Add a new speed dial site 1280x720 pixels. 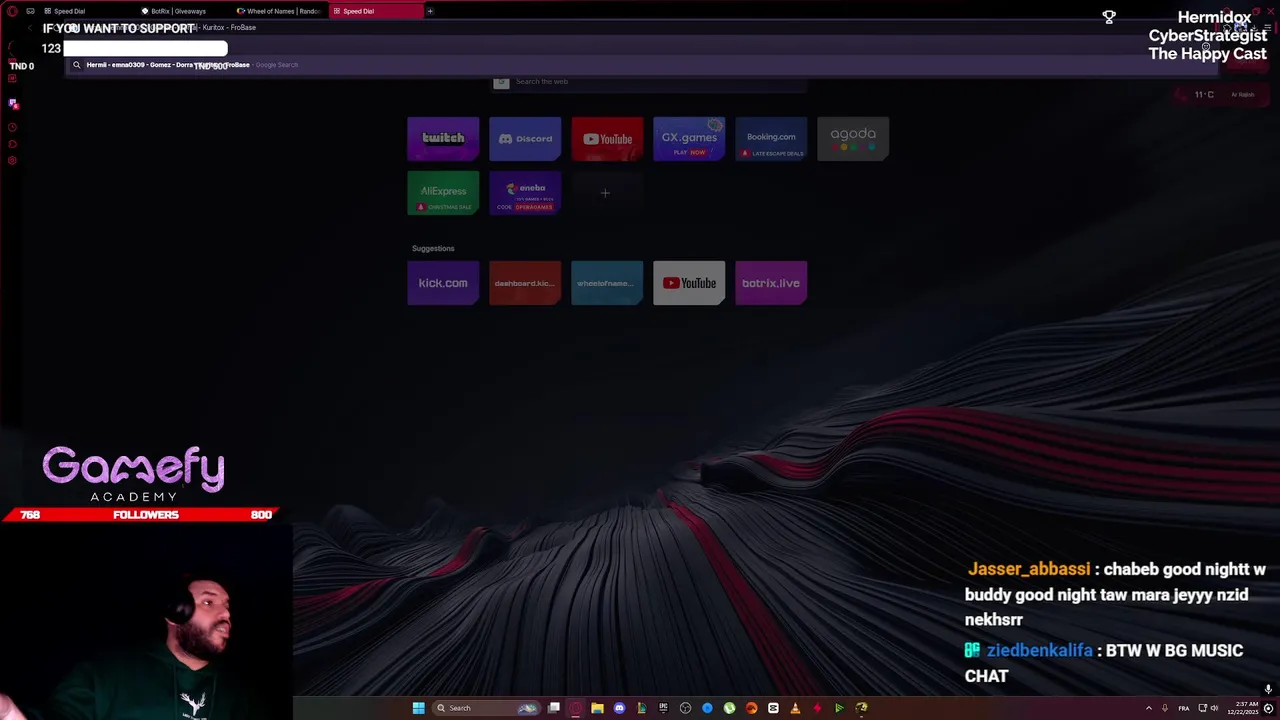click(605, 193)
